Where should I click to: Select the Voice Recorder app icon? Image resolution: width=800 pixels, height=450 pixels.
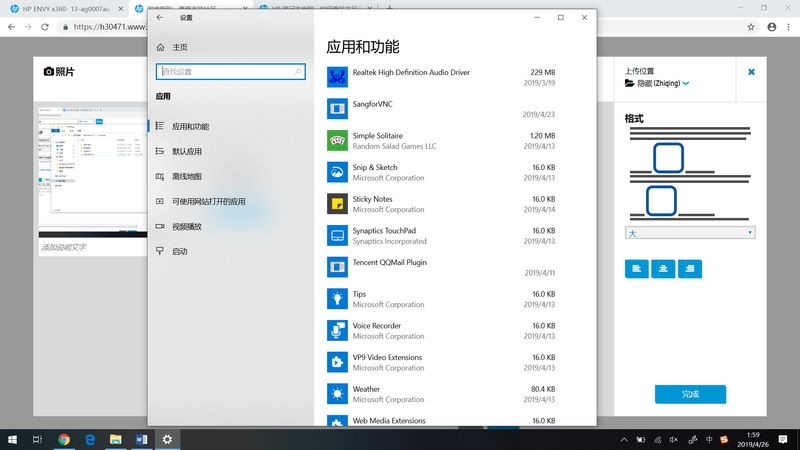337,330
